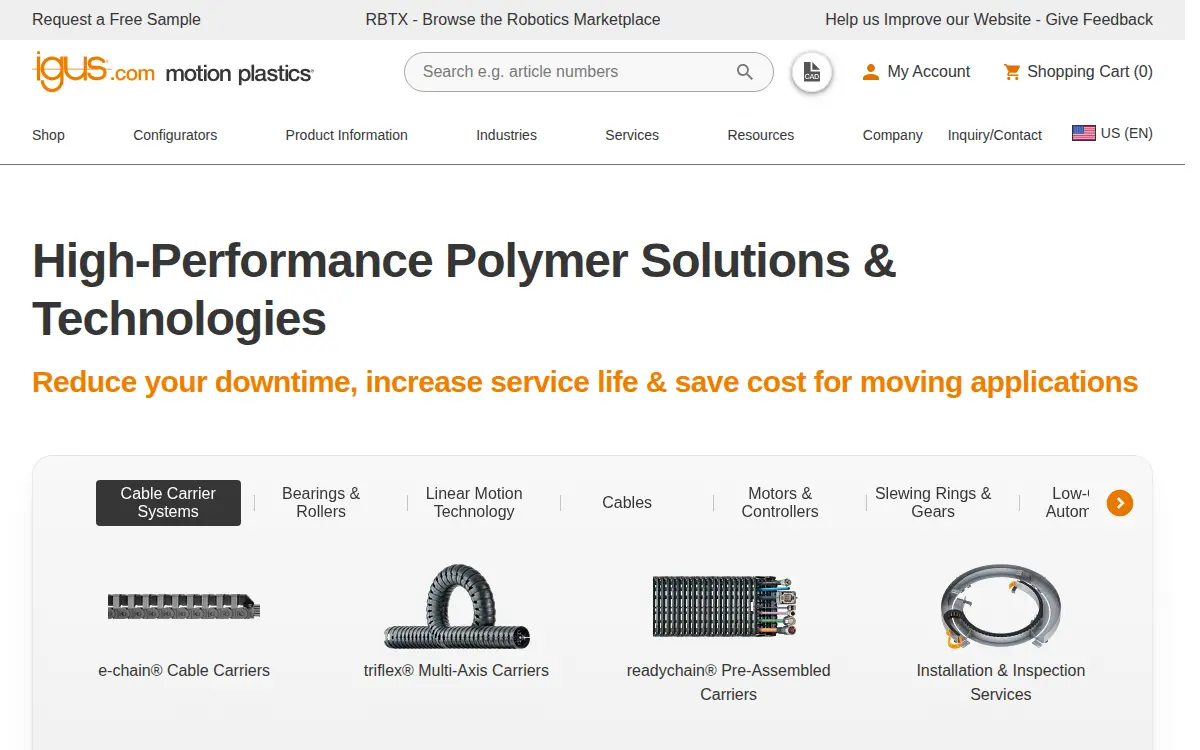The height and width of the screenshot is (750, 1200).
Task: Click triflex® Multi-Axis Carriers link text
Action: tap(456, 671)
